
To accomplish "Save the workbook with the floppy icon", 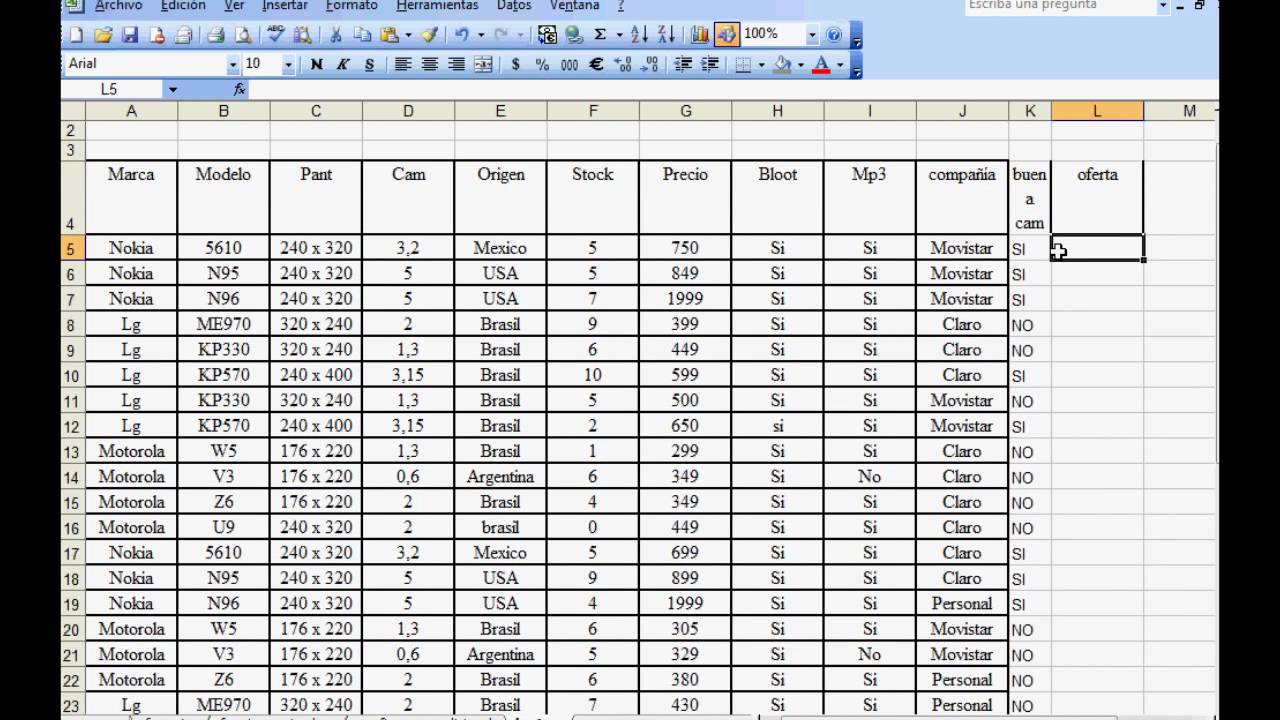I will (129, 35).
